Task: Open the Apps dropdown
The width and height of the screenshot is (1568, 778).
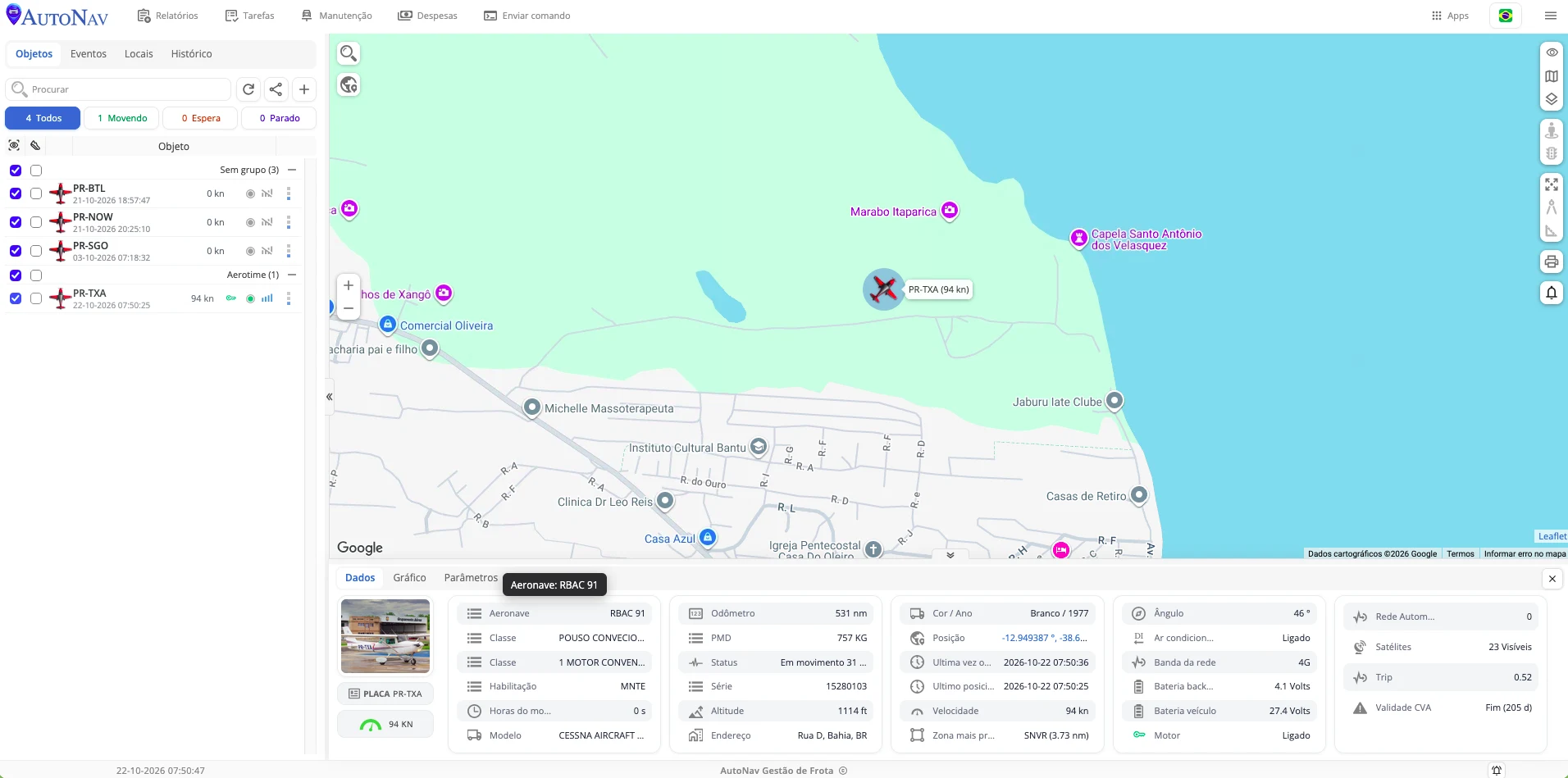Action: [x=1450, y=16]
